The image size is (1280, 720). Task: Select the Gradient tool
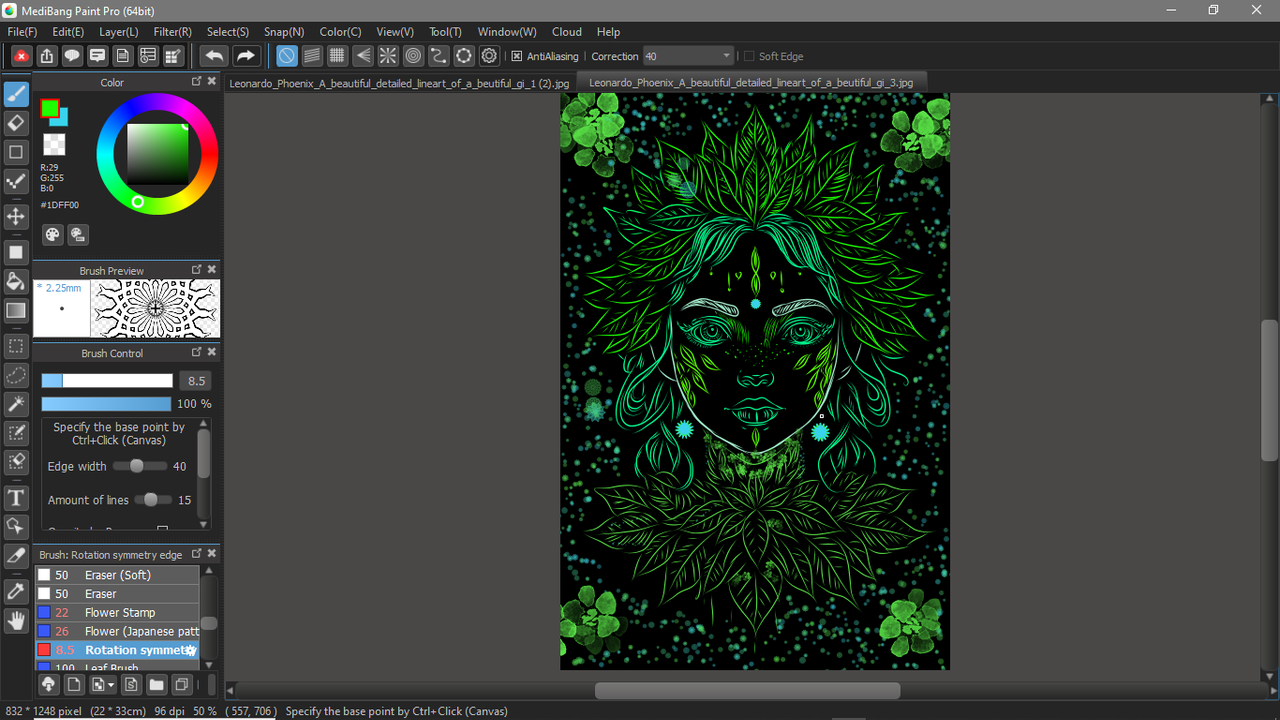16,311
